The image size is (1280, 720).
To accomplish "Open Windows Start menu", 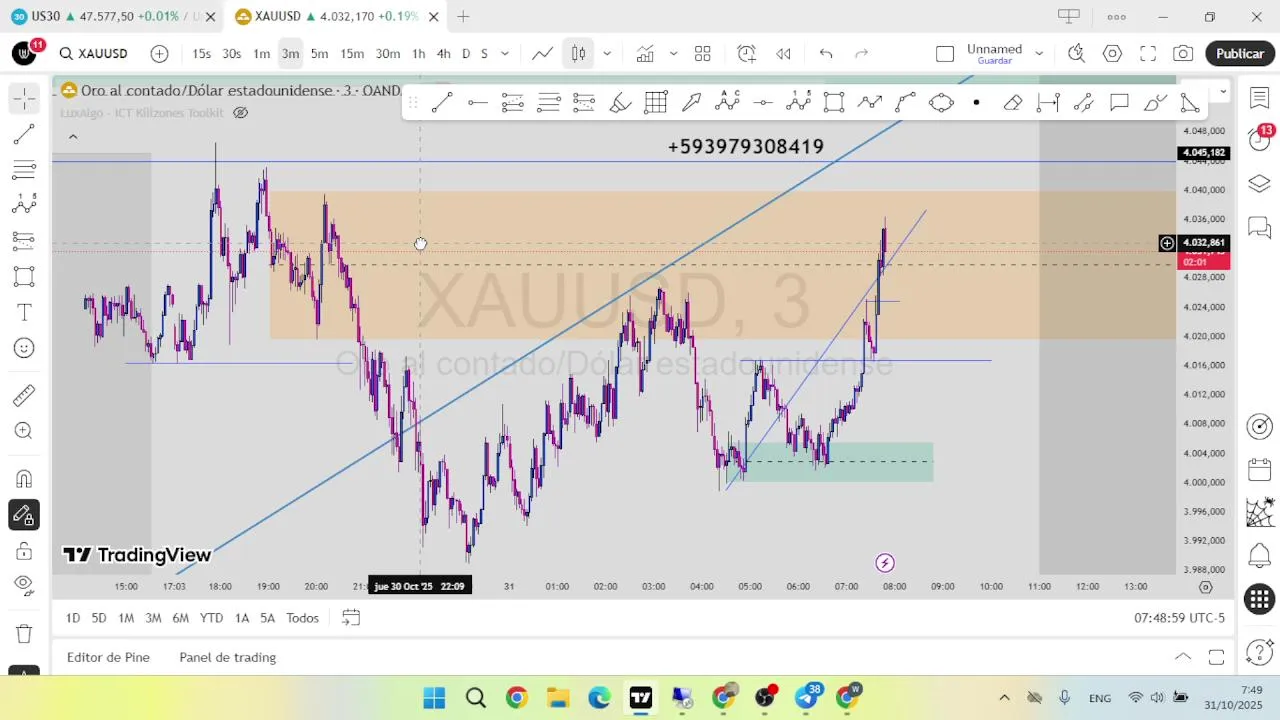I will (x=434, y=697).
